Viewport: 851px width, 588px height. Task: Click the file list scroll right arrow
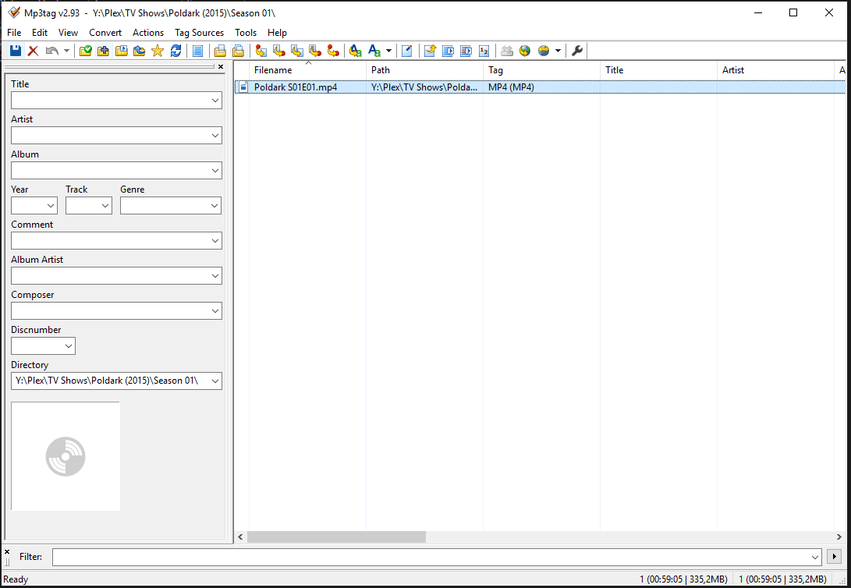tap(839, 537)
